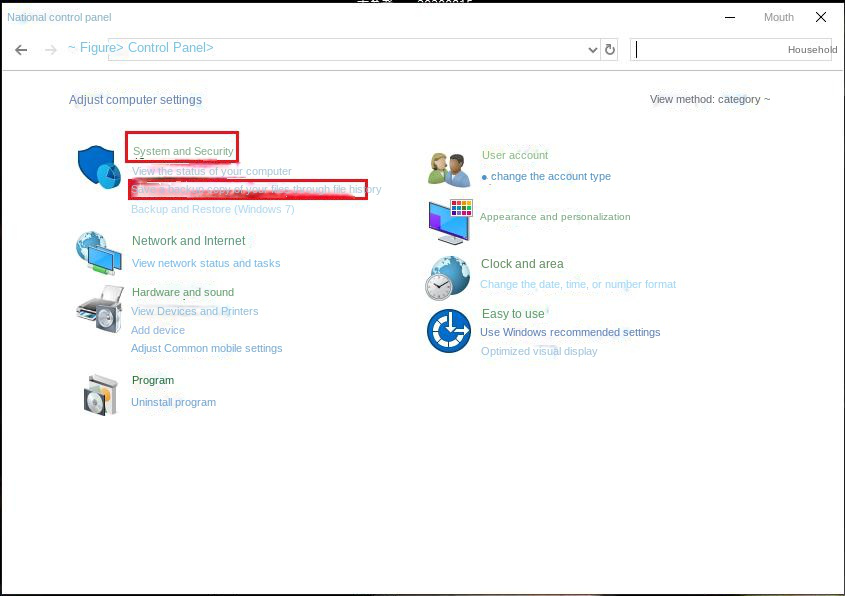
Task: Select Add device under Hardware and sound
Action: 158,329
